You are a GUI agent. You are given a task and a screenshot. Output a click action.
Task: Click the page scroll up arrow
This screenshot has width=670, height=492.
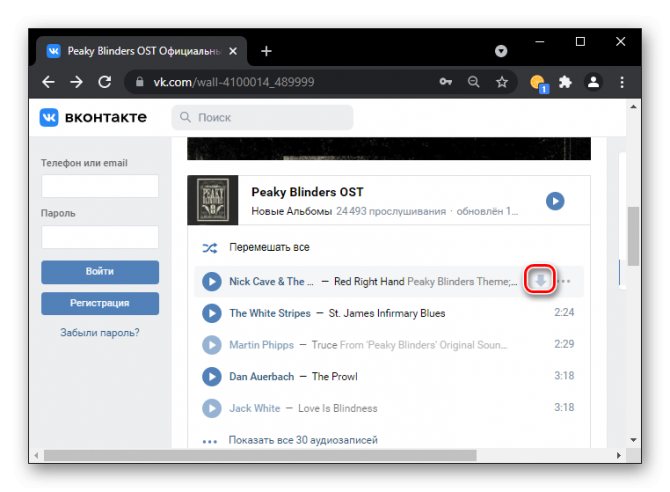click(633, 106)
